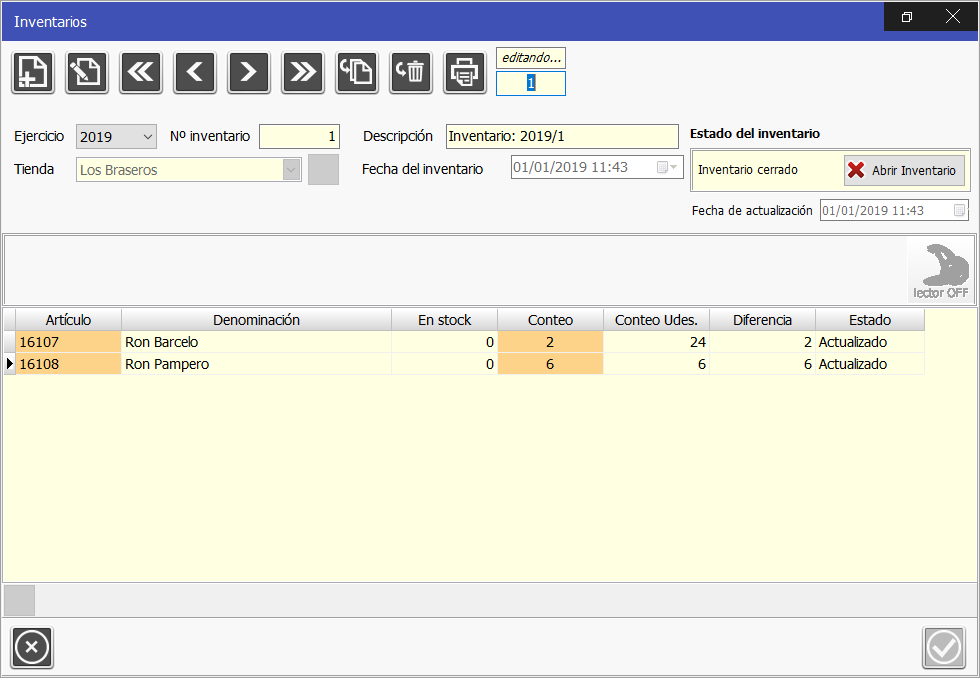
Task: Select the Conteo cell for Ron Barcelo
Action: 550,342
